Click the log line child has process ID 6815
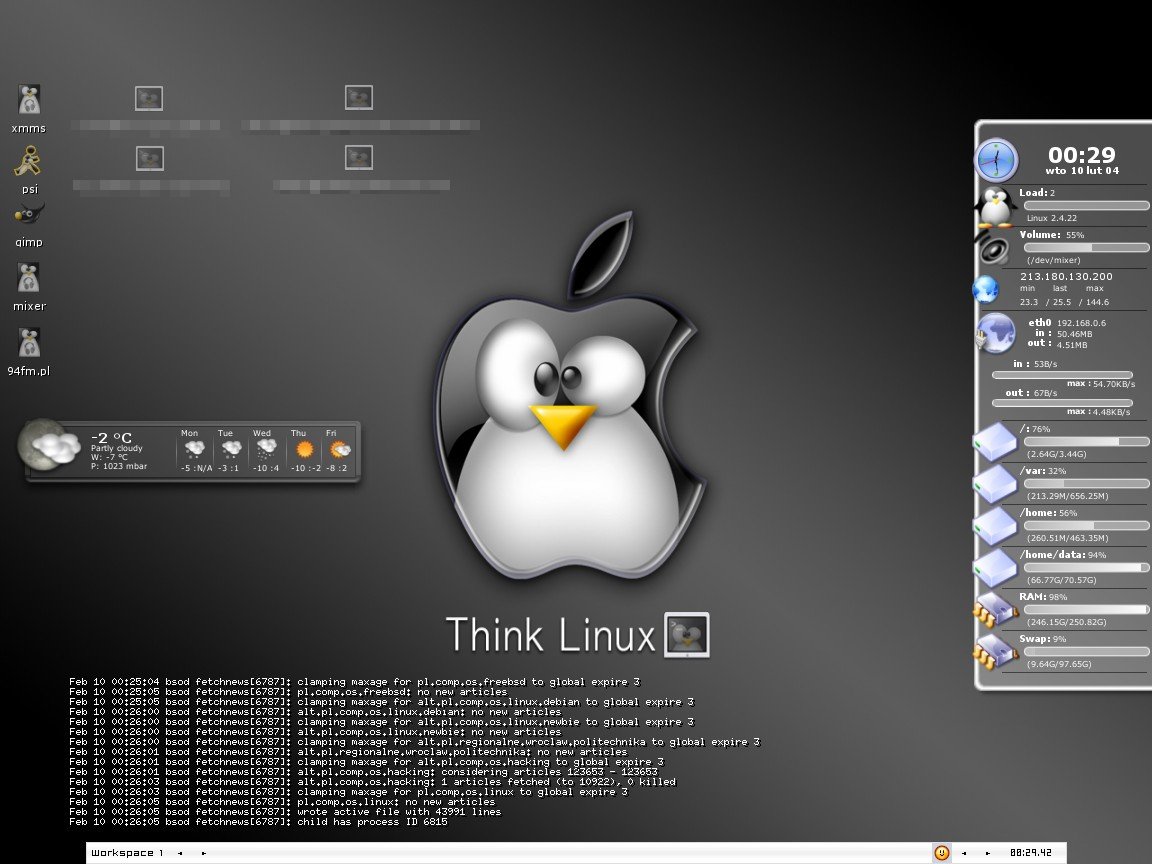1152x864 pixels. tap(258, 822)
